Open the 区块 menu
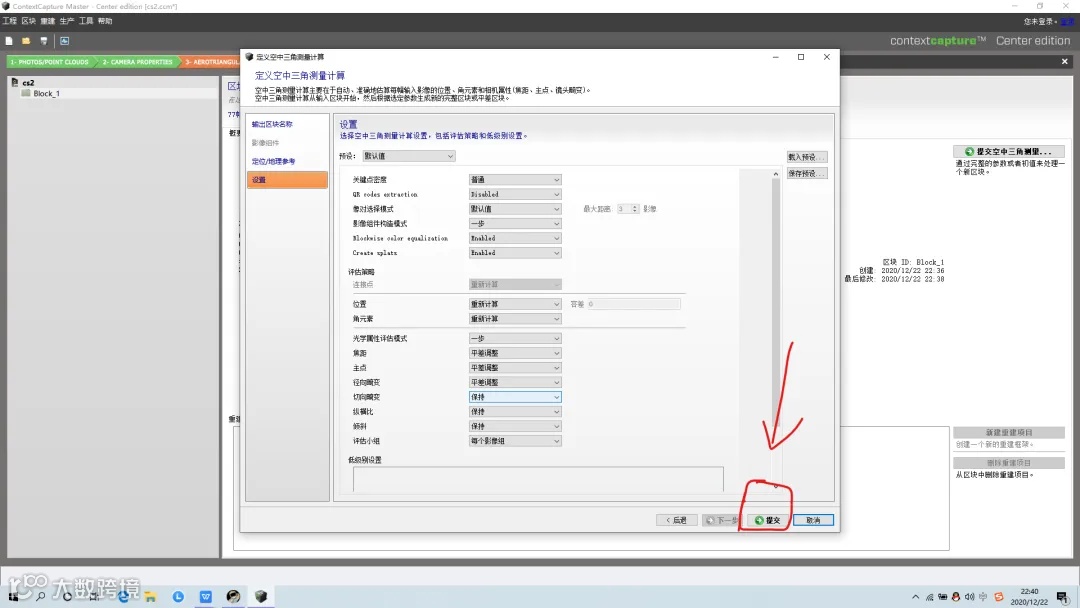 [x=28, y=21]
